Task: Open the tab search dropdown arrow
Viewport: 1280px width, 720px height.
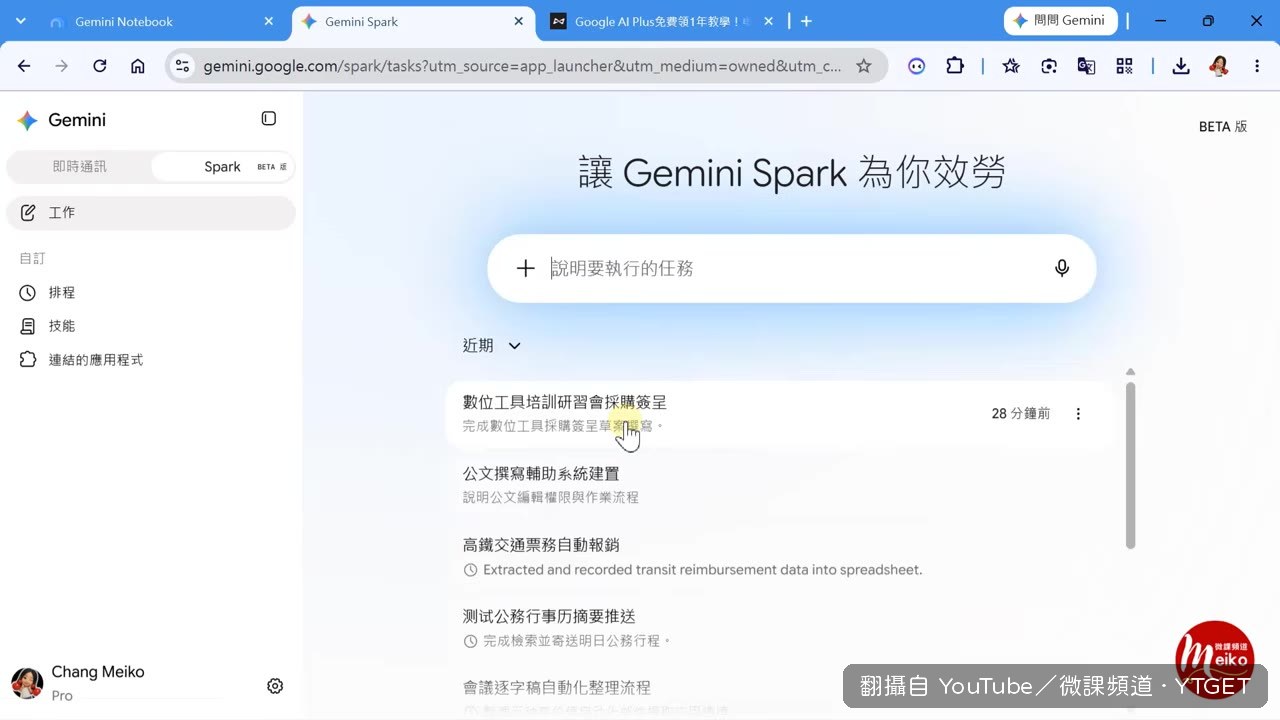Action: coord(20,21)
